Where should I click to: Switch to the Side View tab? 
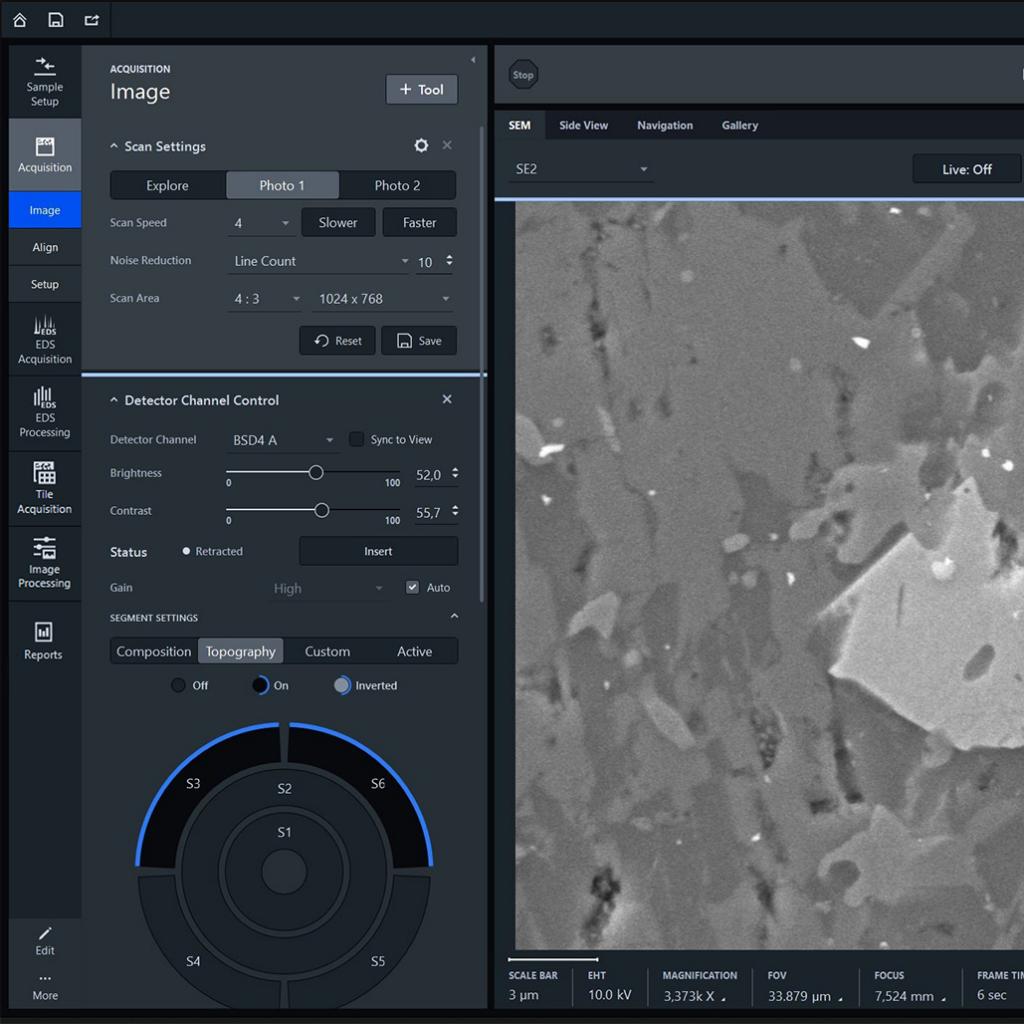(x=583, y=126)
